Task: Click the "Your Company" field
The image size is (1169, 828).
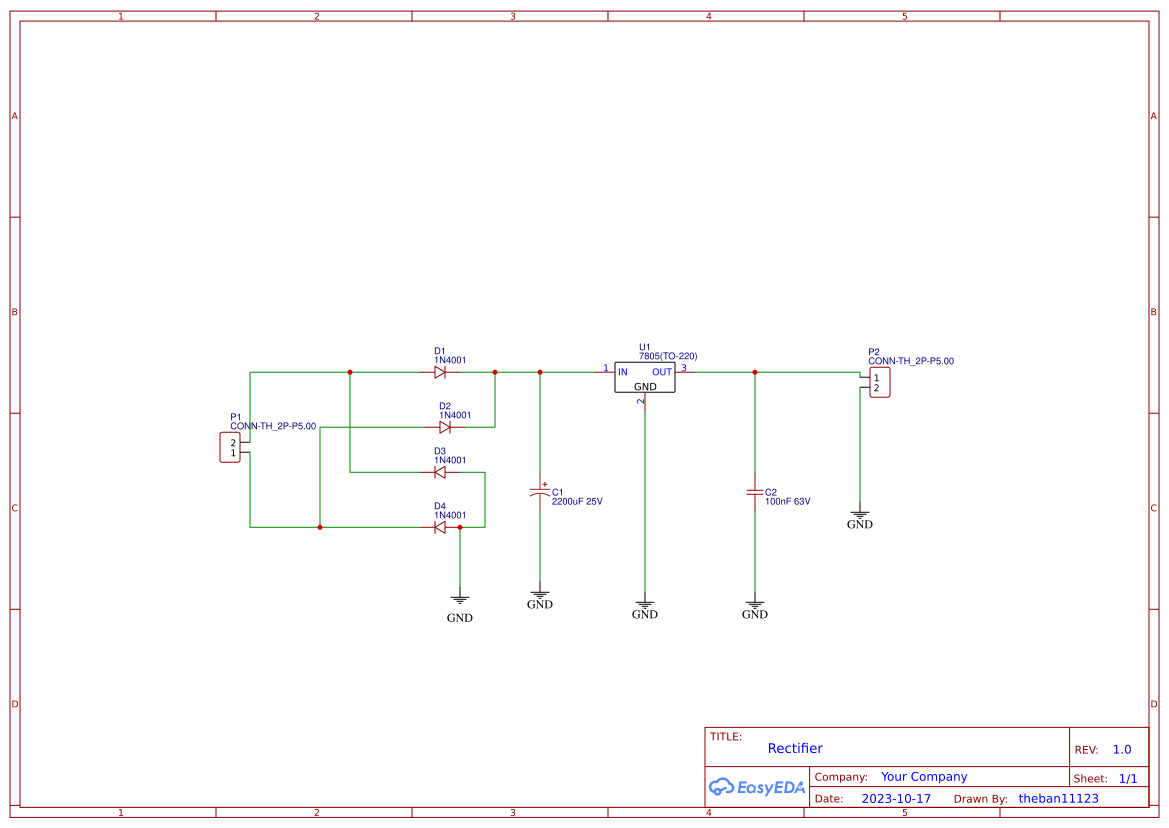Action: pos(924,777)
